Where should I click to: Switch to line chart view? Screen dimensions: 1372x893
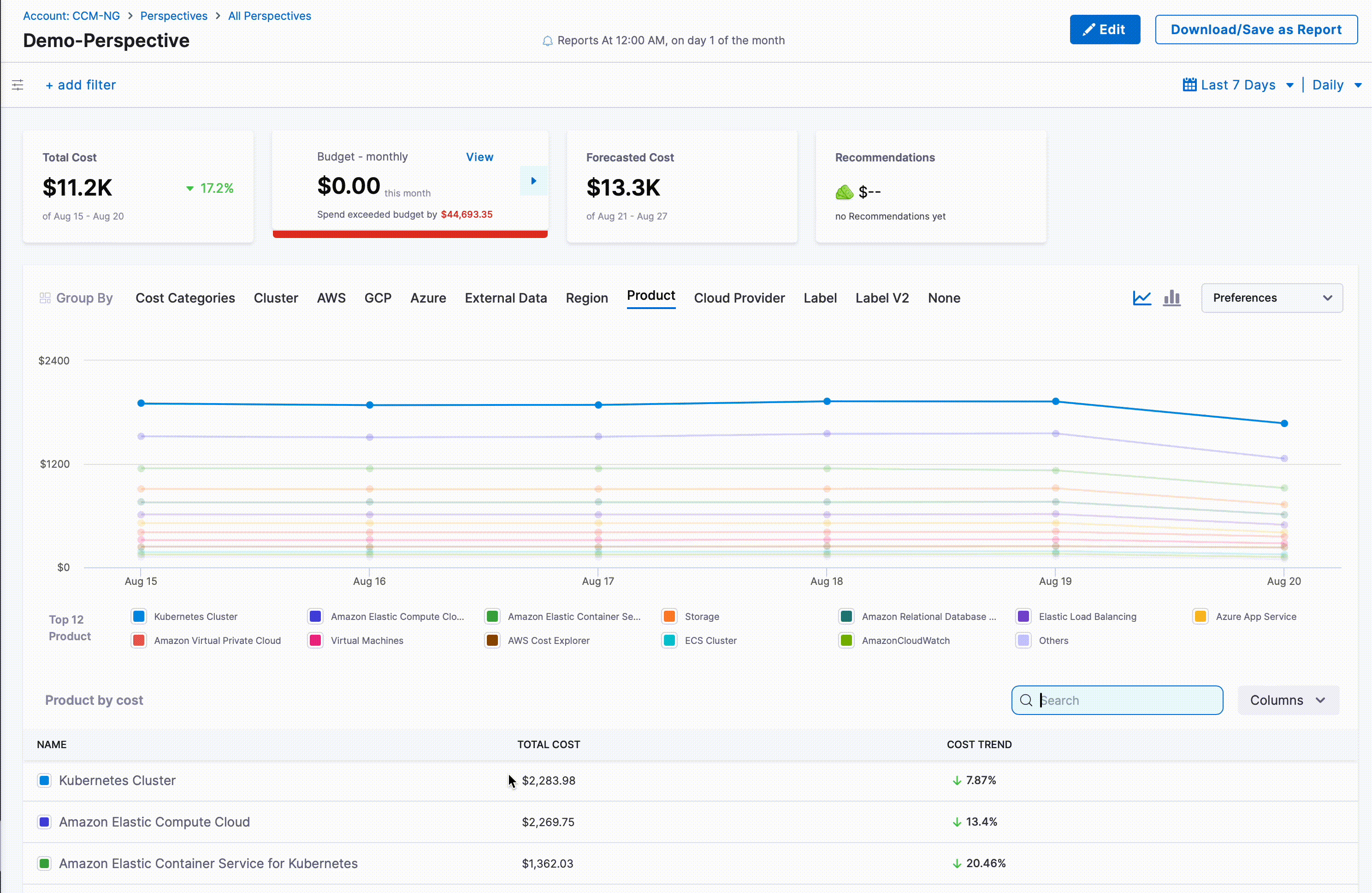1141,298
